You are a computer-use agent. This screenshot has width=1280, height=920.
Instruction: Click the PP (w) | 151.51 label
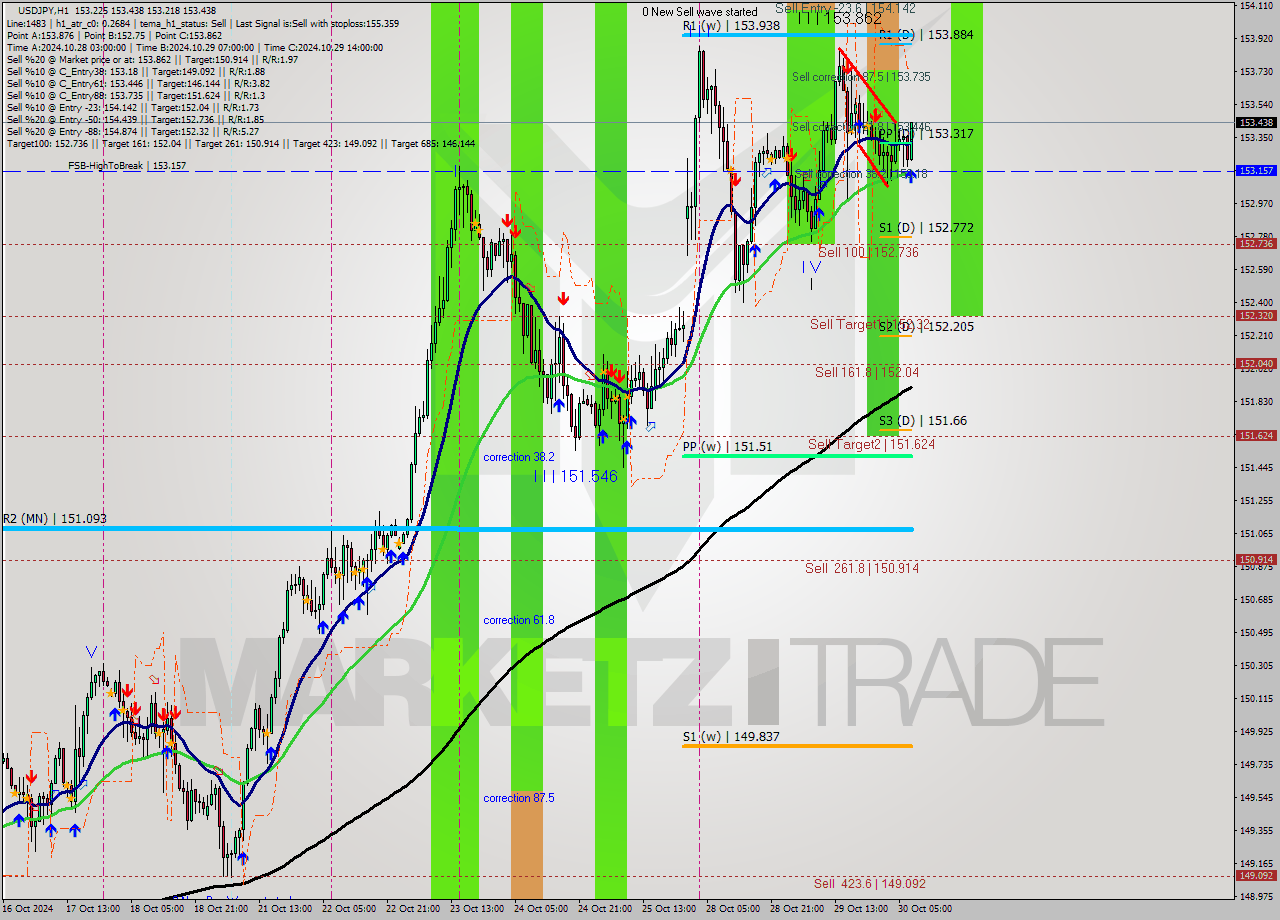(727, 447)
